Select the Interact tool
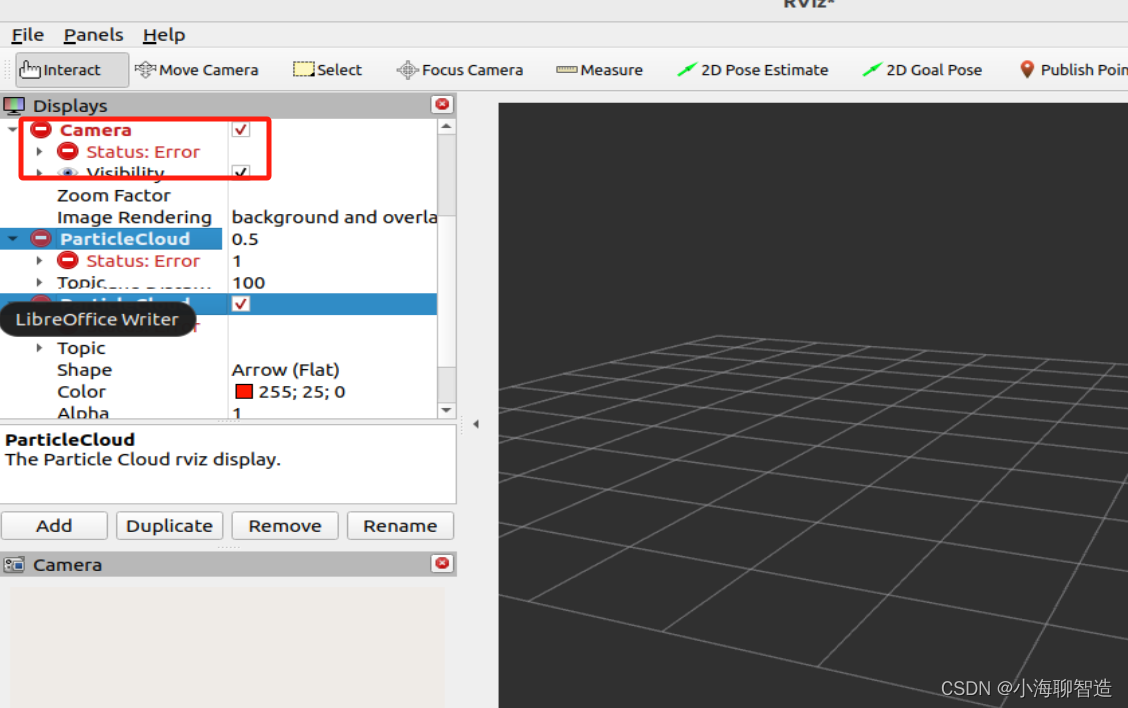 [72, 70]
